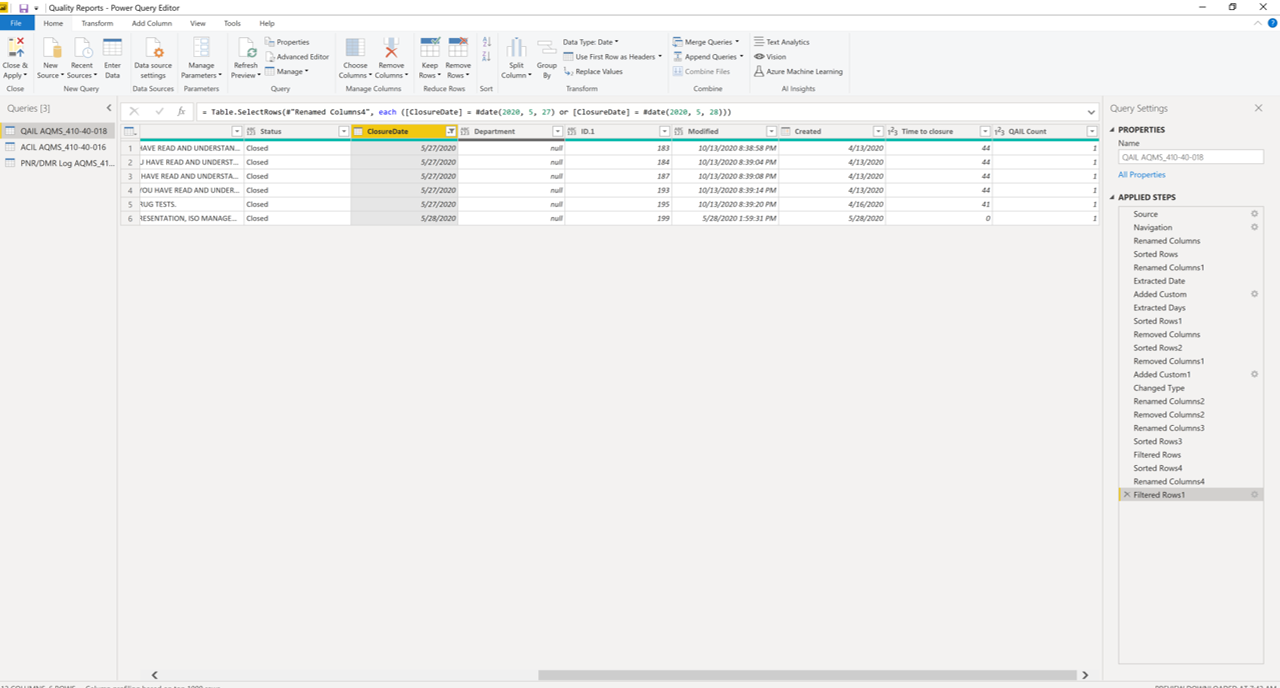Open Azure Machine Learning

(x=798, y=72)
